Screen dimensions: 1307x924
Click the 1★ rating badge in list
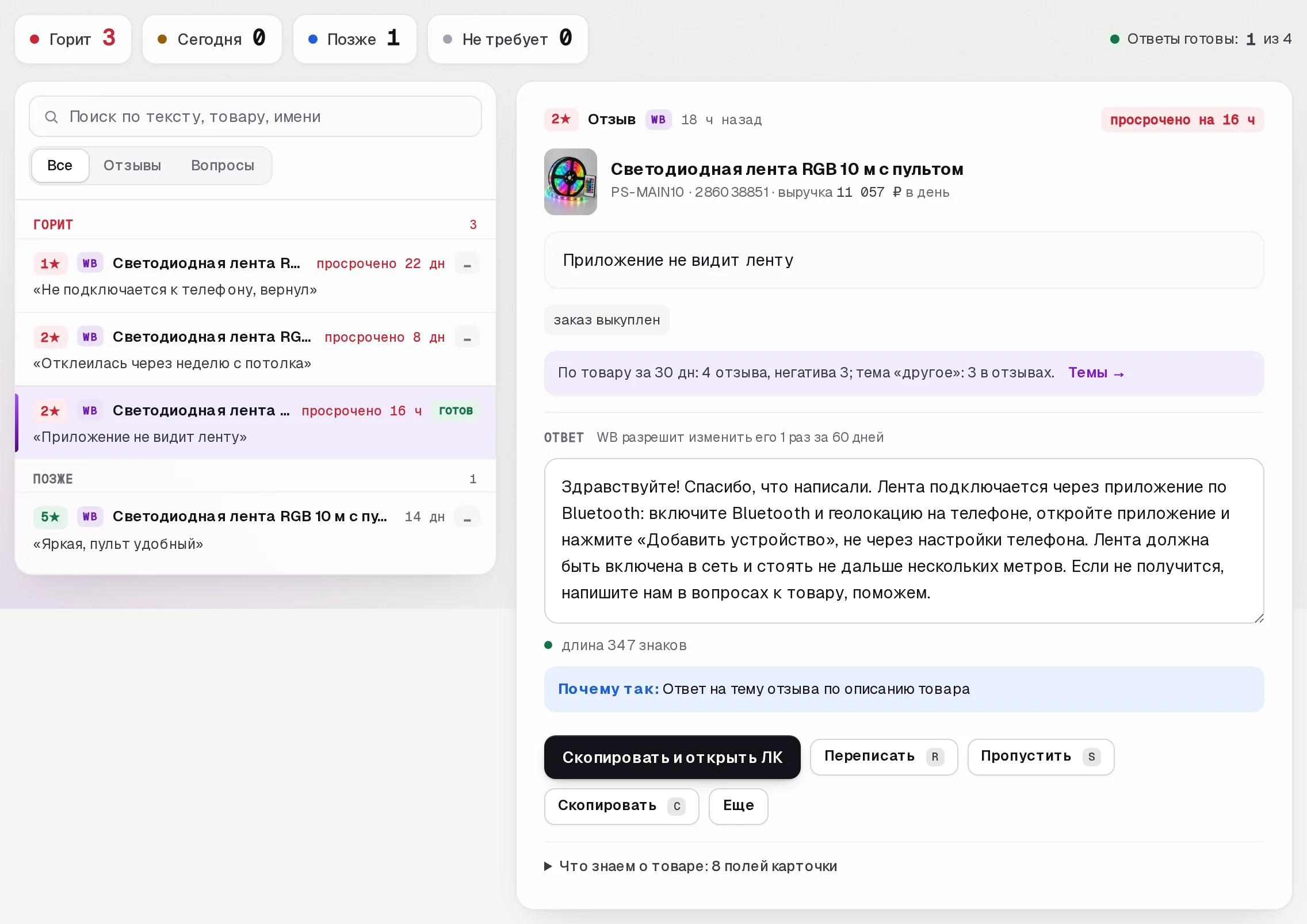[x=50, y=264]
